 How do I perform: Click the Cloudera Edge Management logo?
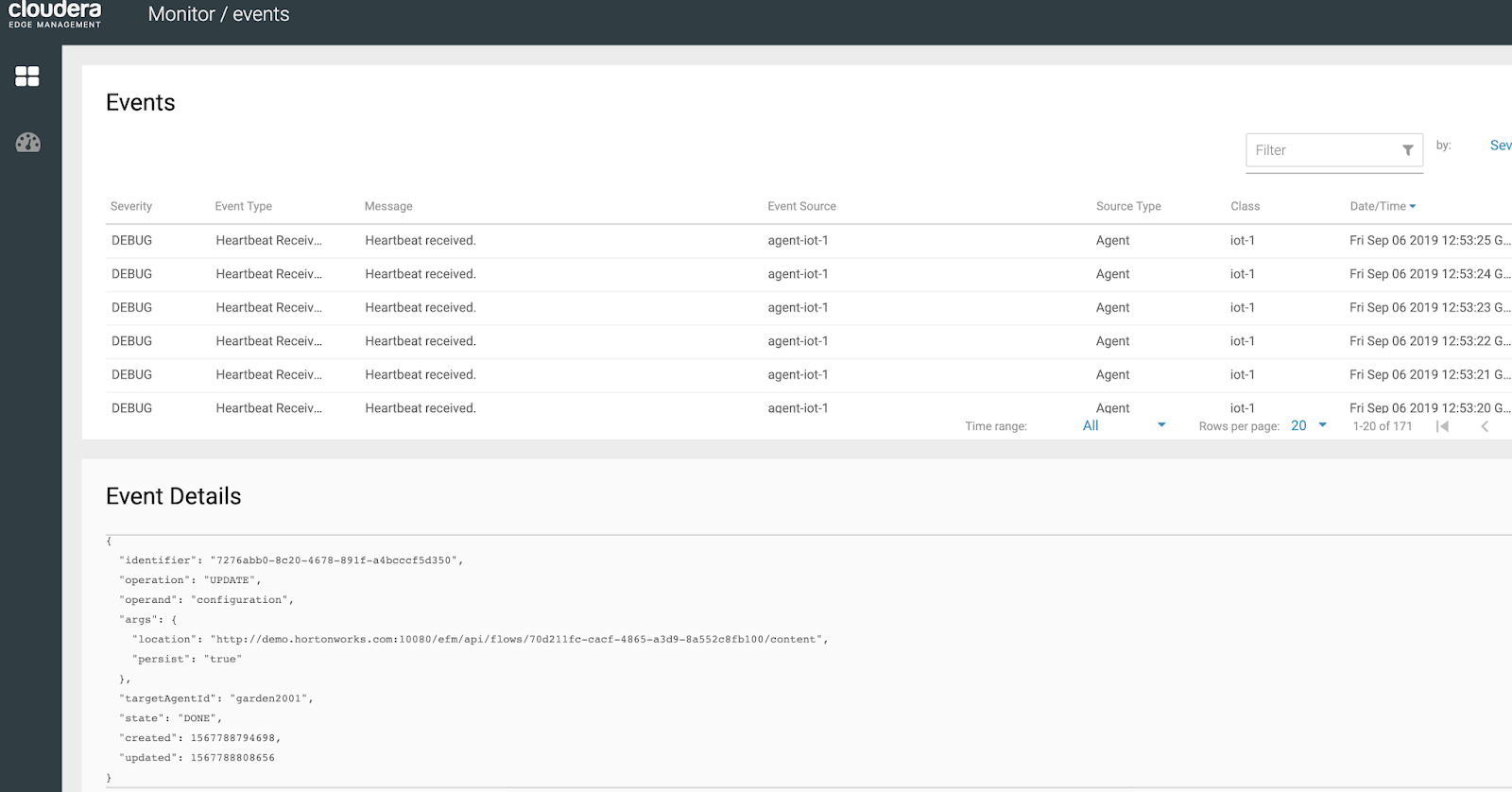(55, 14)
